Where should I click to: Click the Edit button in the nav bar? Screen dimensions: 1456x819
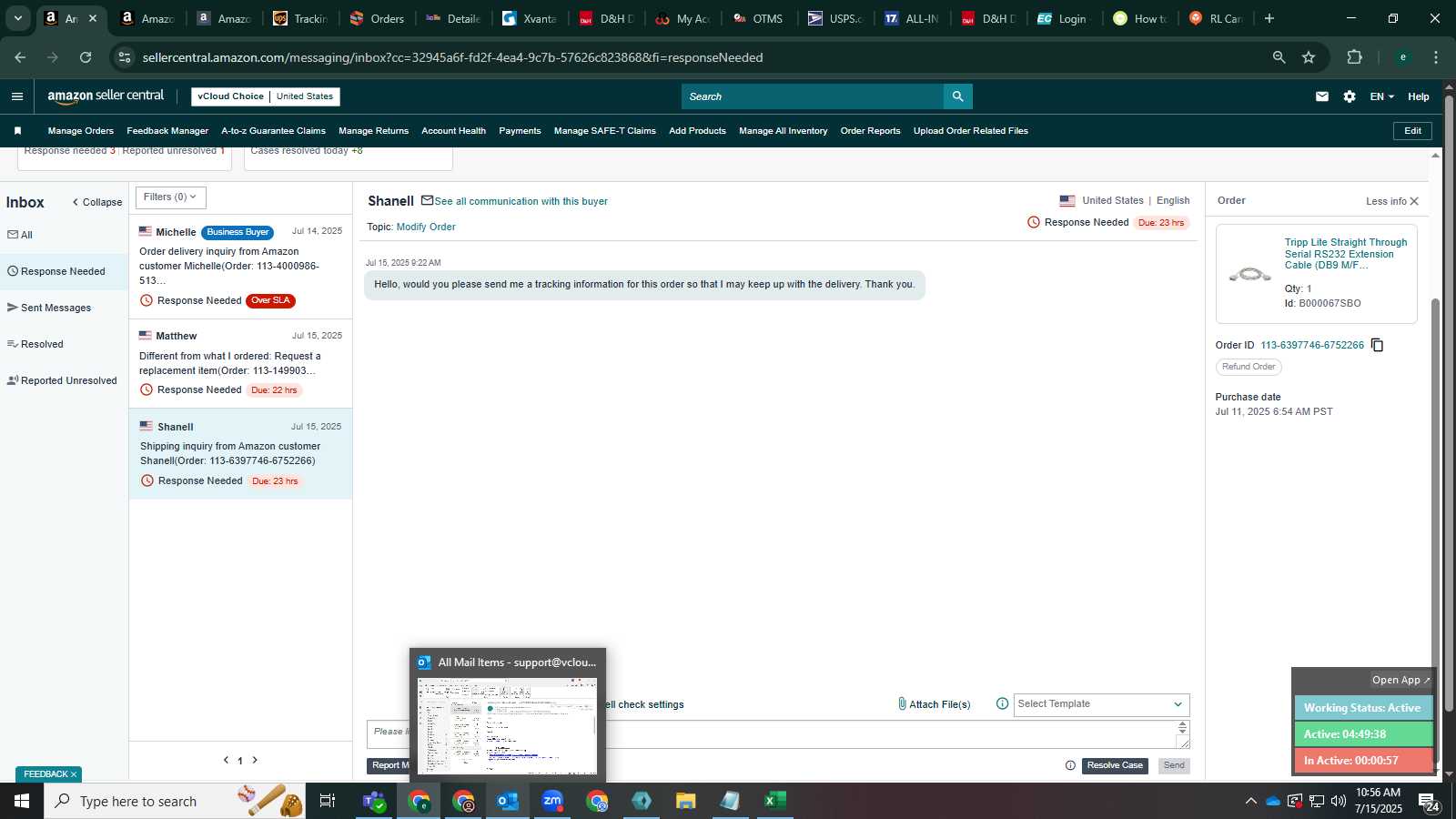[x=1412, y=131]
